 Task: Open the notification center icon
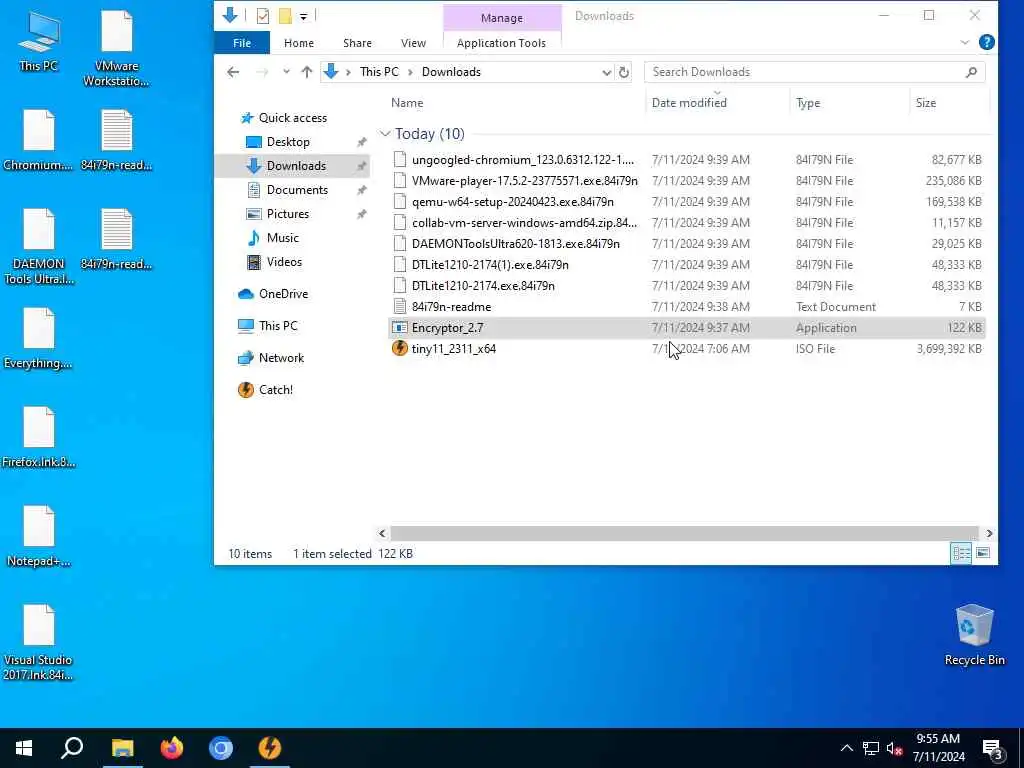pos(993,749)
